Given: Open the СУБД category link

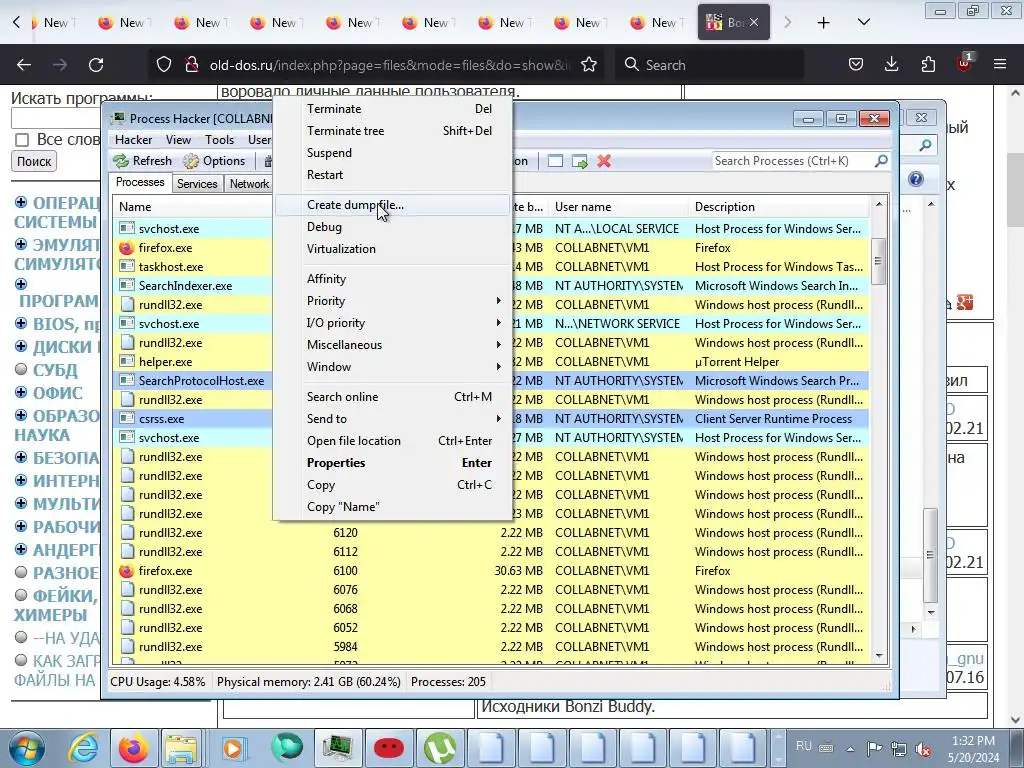Looking at the screenshot, I should (x=56, y=370).
